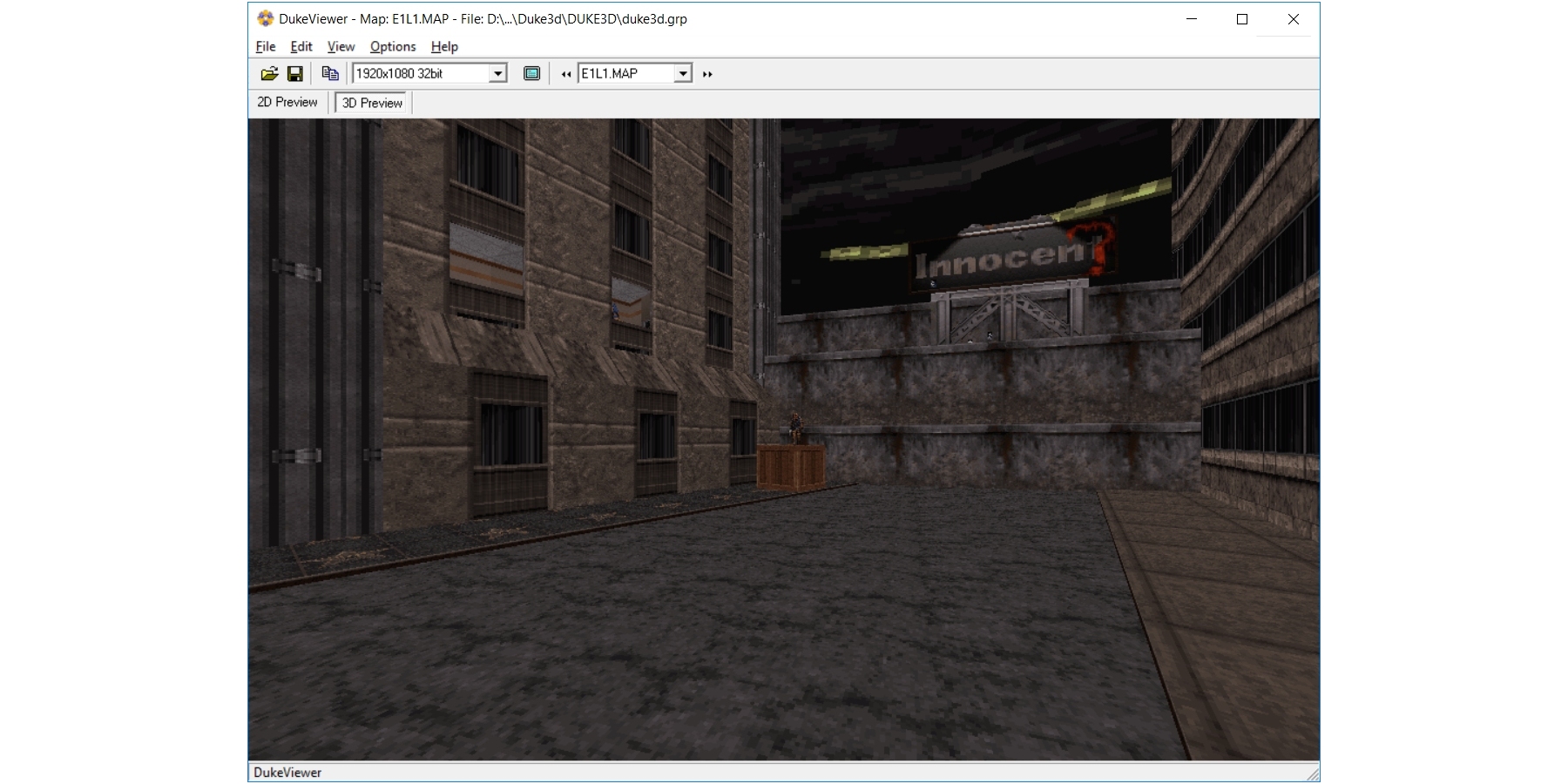Open a map file using the folder icon
Image resolution: width=1568 pixels, height=784 pixels.
coord(270,73)
